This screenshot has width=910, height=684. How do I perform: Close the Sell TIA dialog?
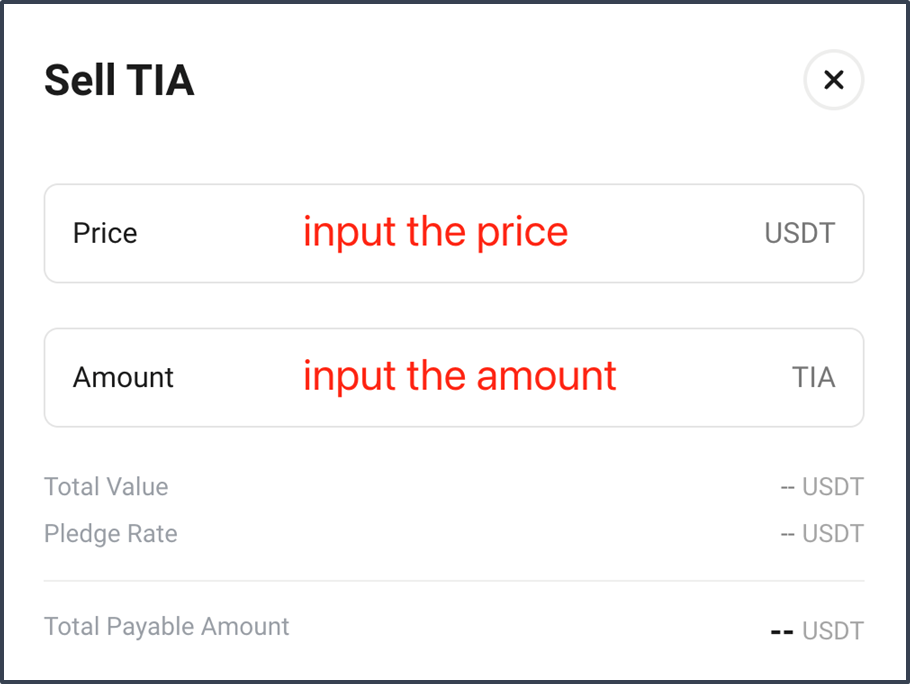tap(833, 79)
